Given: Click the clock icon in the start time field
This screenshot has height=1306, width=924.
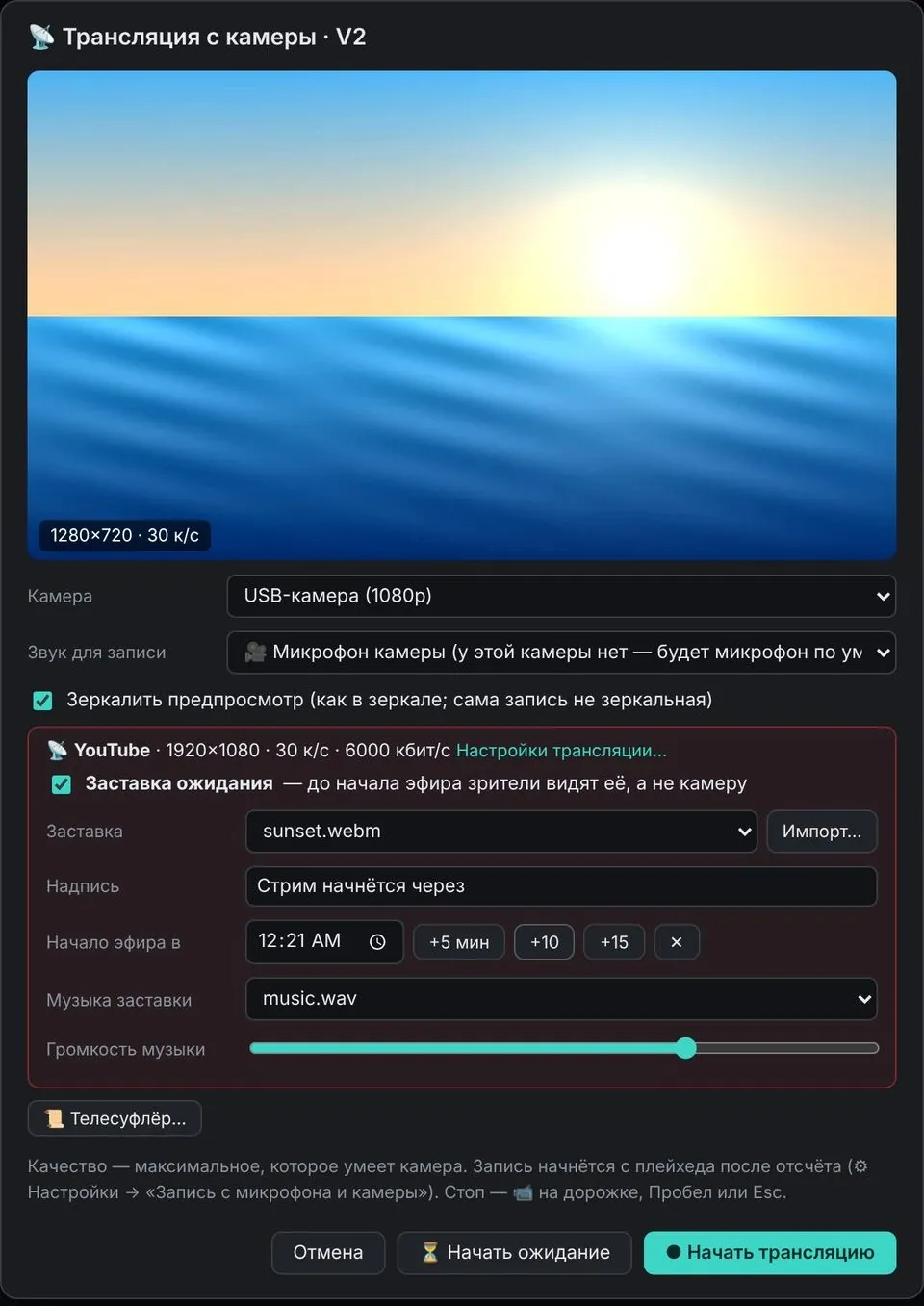Looking at the screenshot, I should click(377, 942).
